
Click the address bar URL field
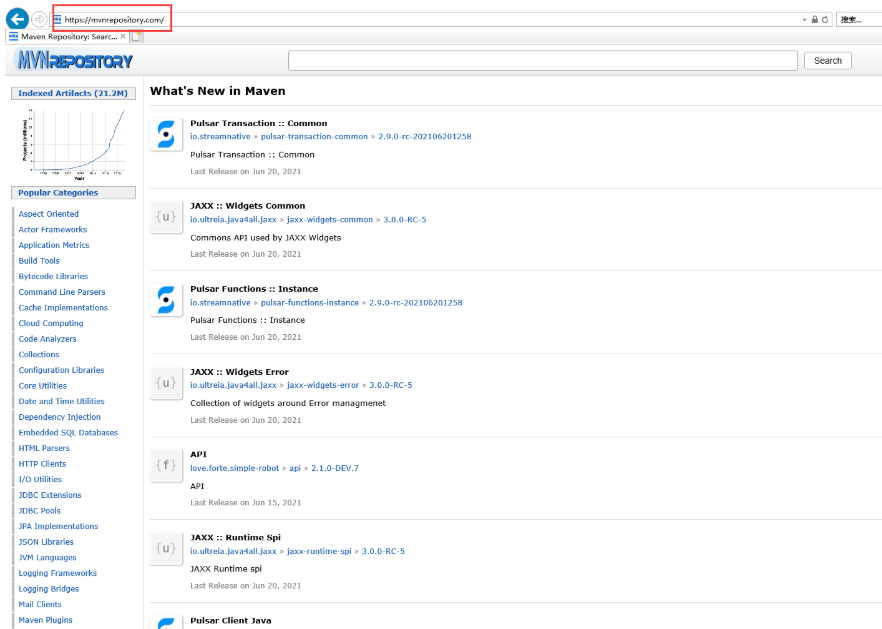tap(428, 20)
